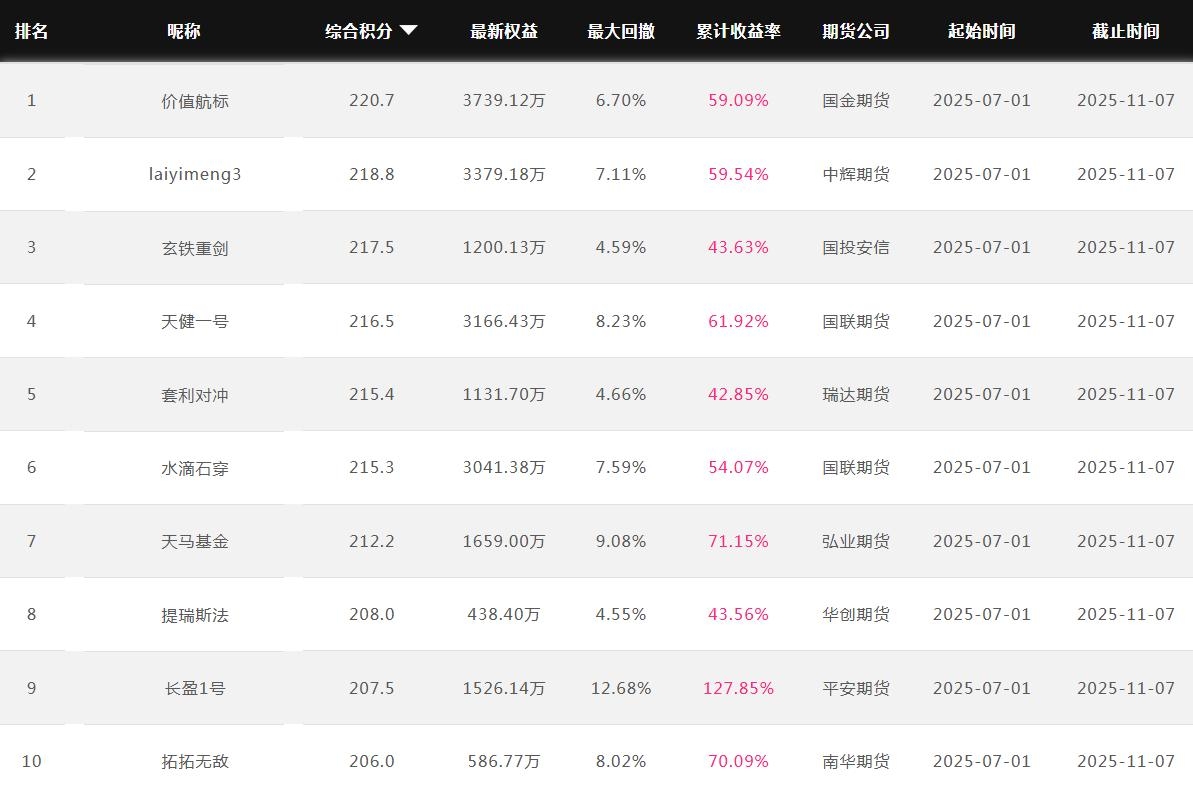View trader 水滴石穿
This screenshot has height=793, width=1193.
(x=195, y=468)
